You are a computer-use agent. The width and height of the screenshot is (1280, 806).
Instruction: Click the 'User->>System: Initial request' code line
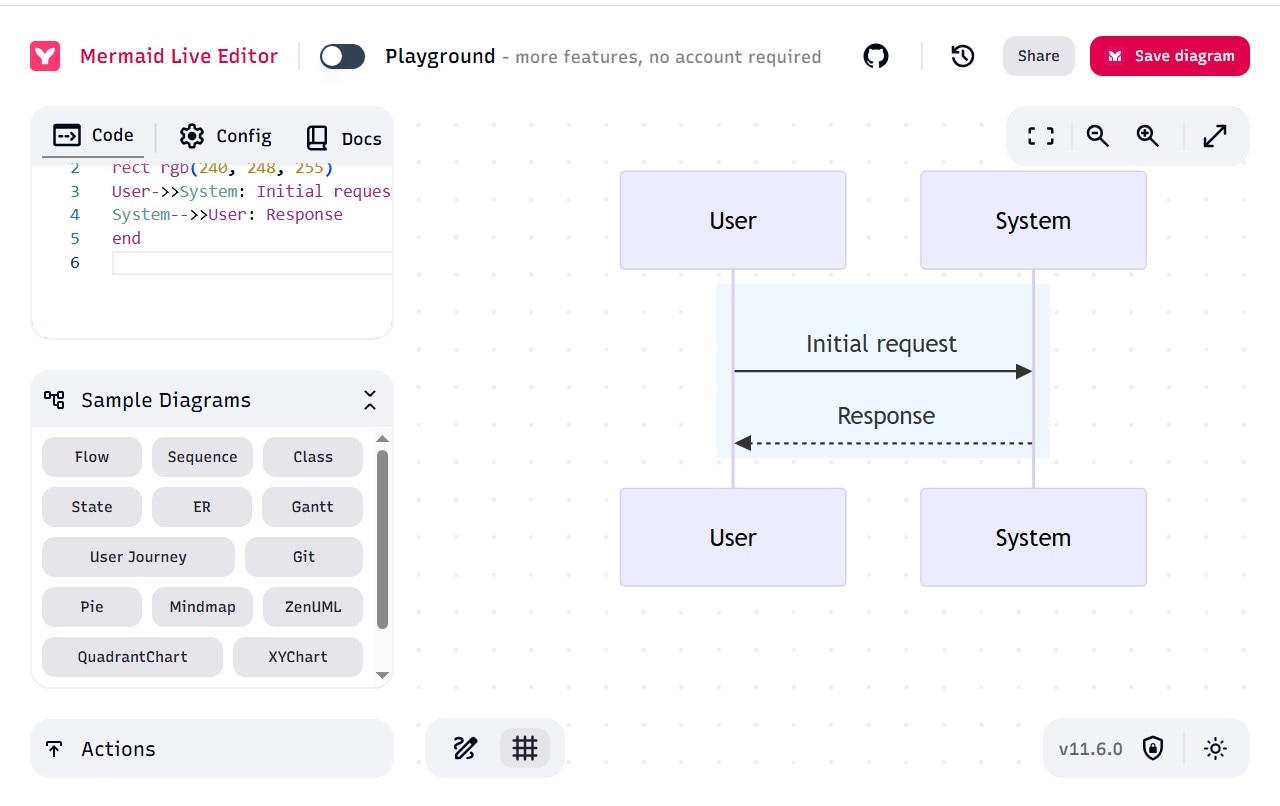[x=251, y=191]
